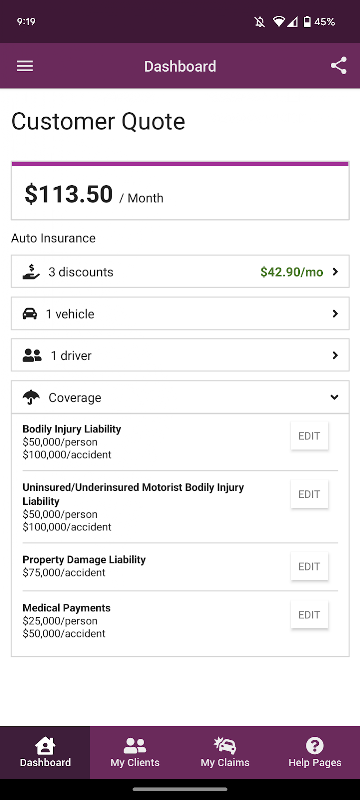Edit Uninsured/Underinsured Motorist coverage
Screen dimensions: 360x800
(309, 494)
